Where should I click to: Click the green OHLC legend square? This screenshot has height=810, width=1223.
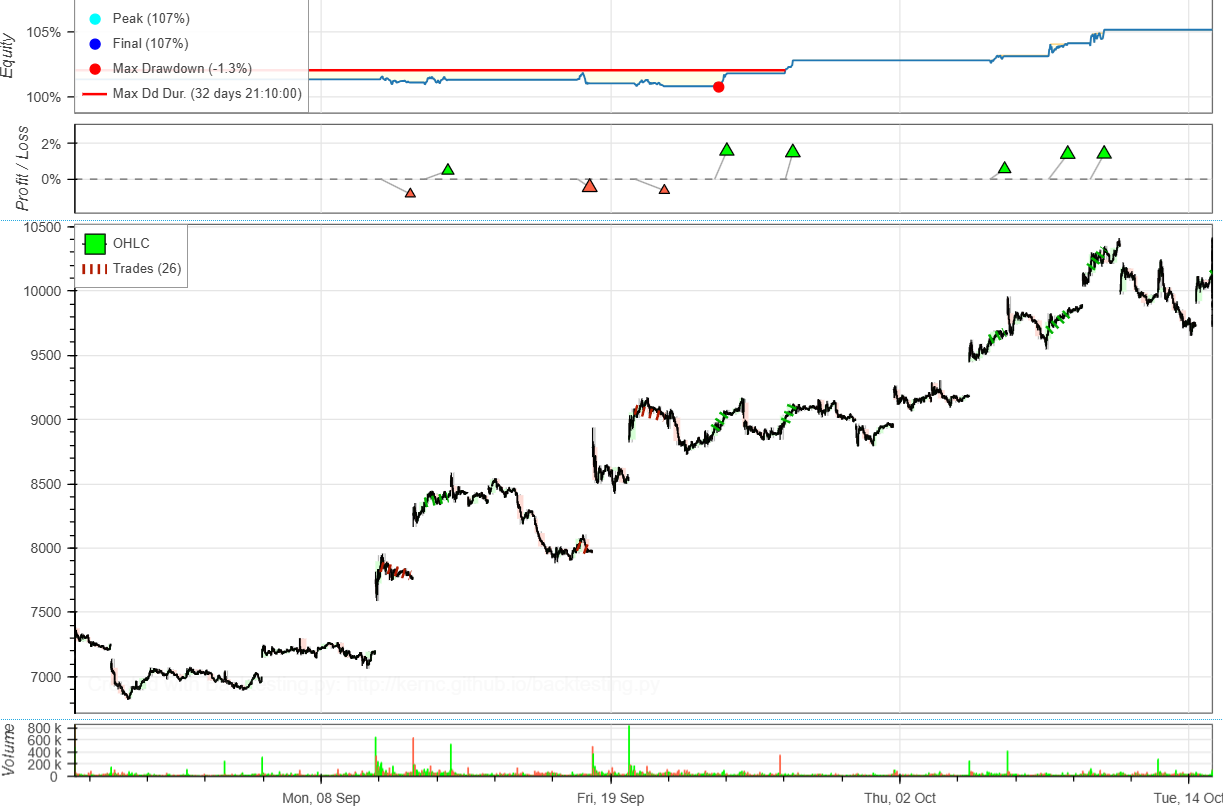tap(95, 243)
